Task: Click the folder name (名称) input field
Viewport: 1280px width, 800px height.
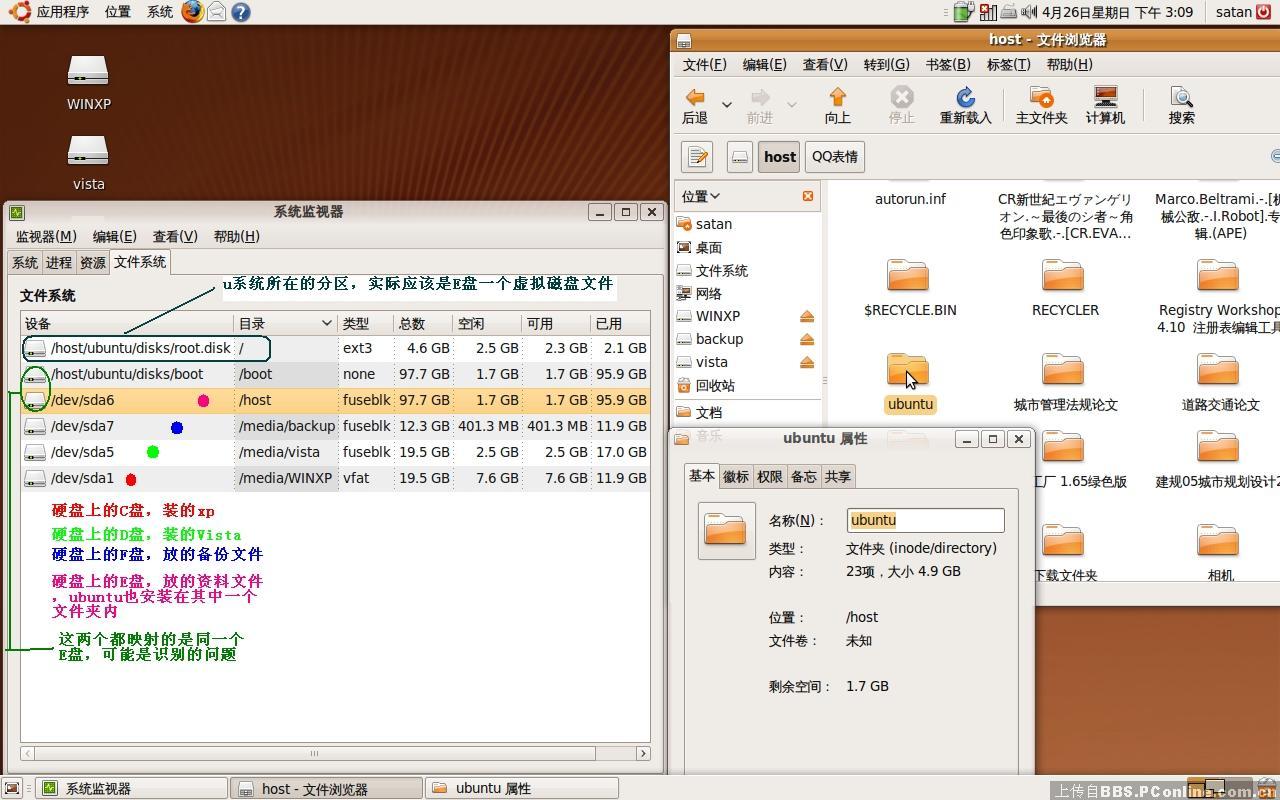Action: 925,520
